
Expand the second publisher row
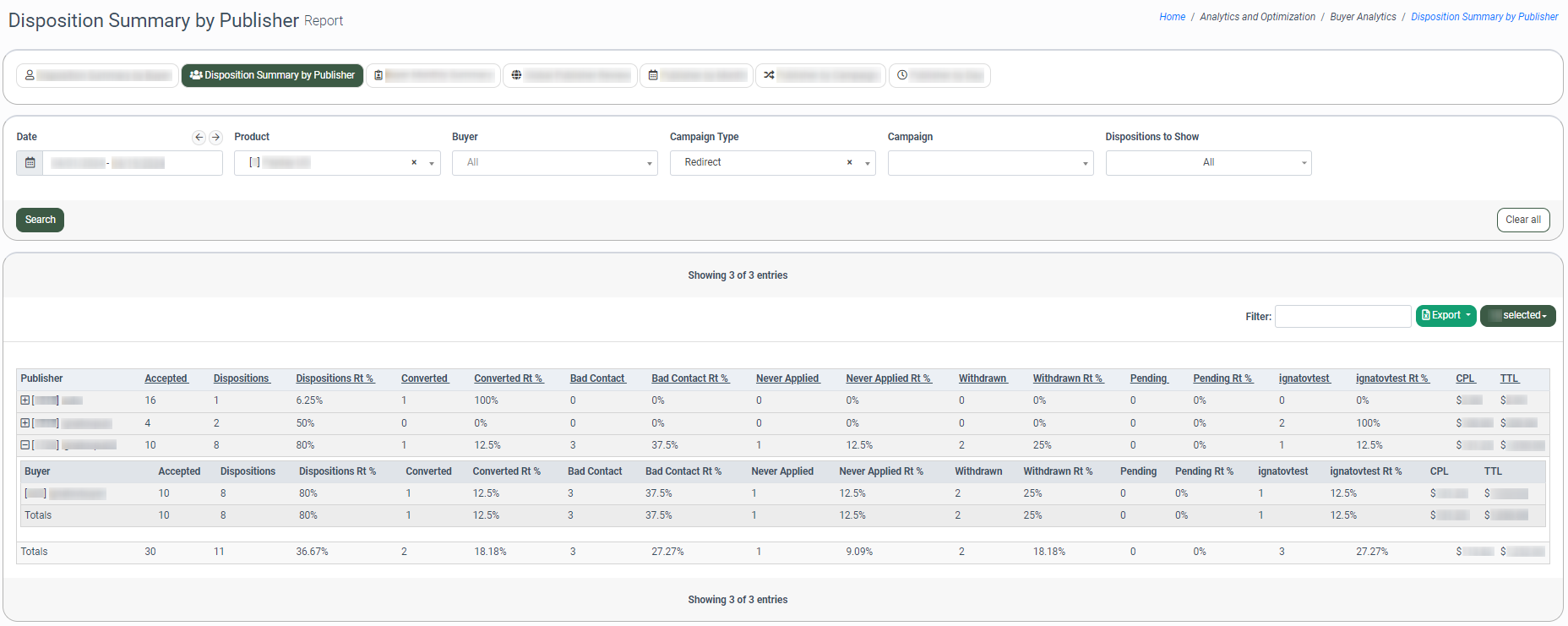tap(25, 423)
